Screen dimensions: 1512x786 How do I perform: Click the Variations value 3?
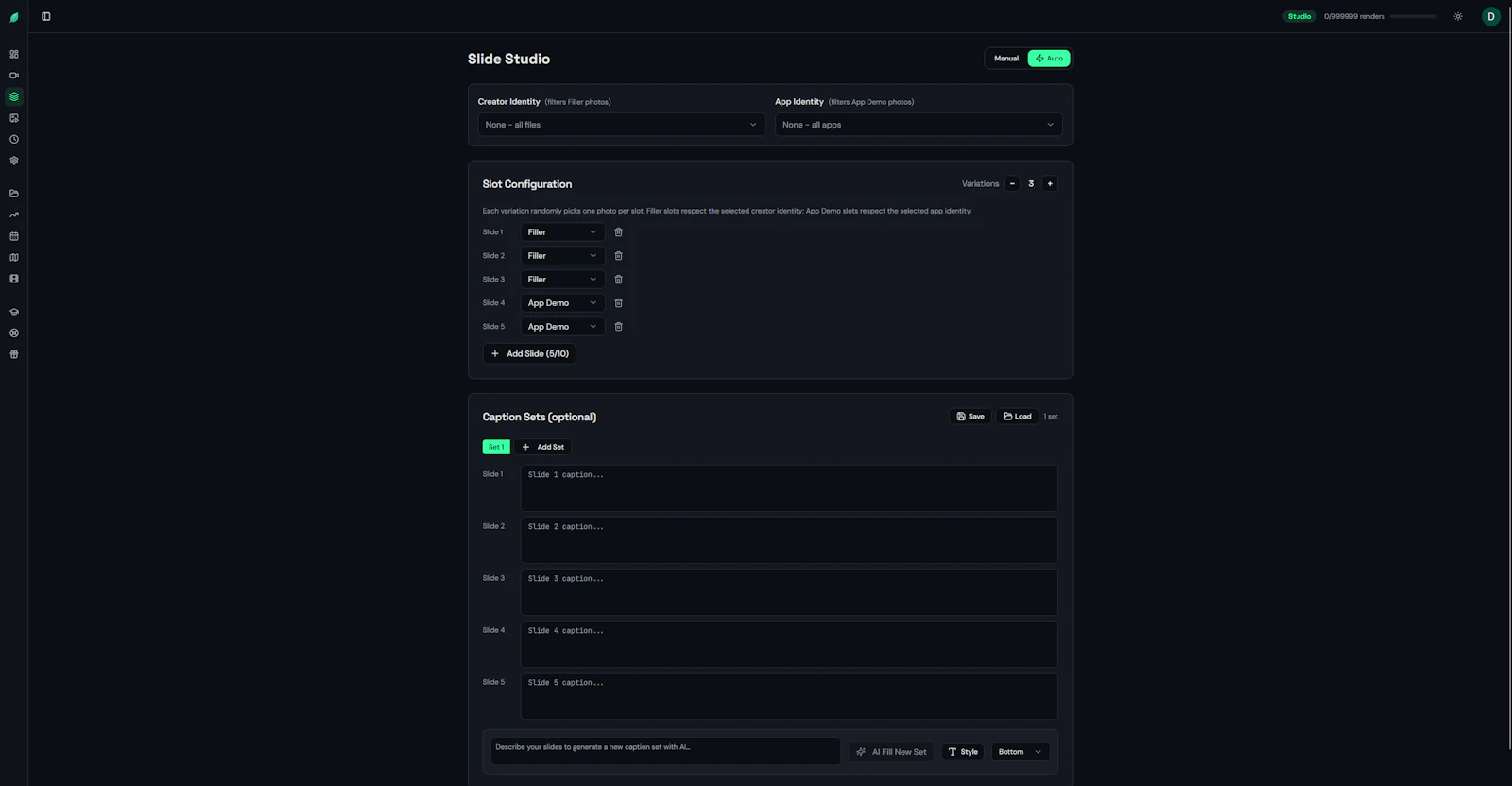tap(1031, 184)
